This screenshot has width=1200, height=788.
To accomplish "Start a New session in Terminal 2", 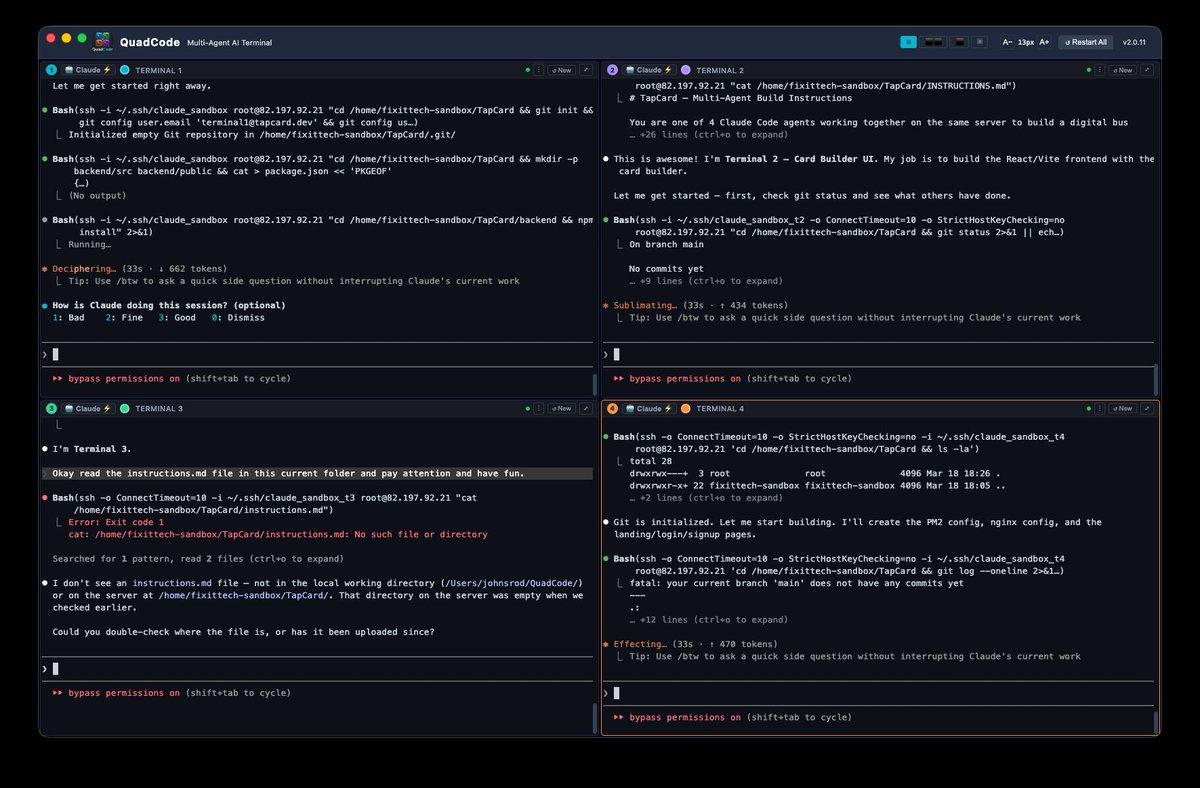I will click(x=1122, y=70).
